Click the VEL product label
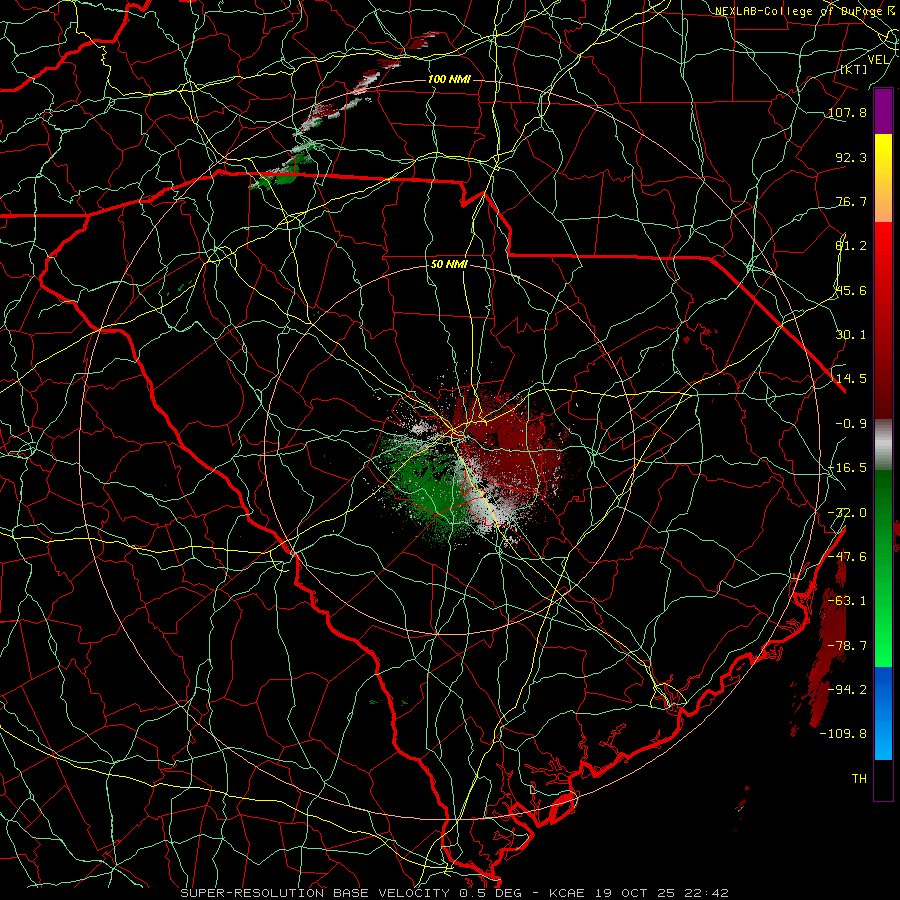This screenshot has width=900, height=900. (x=878, y=60)
